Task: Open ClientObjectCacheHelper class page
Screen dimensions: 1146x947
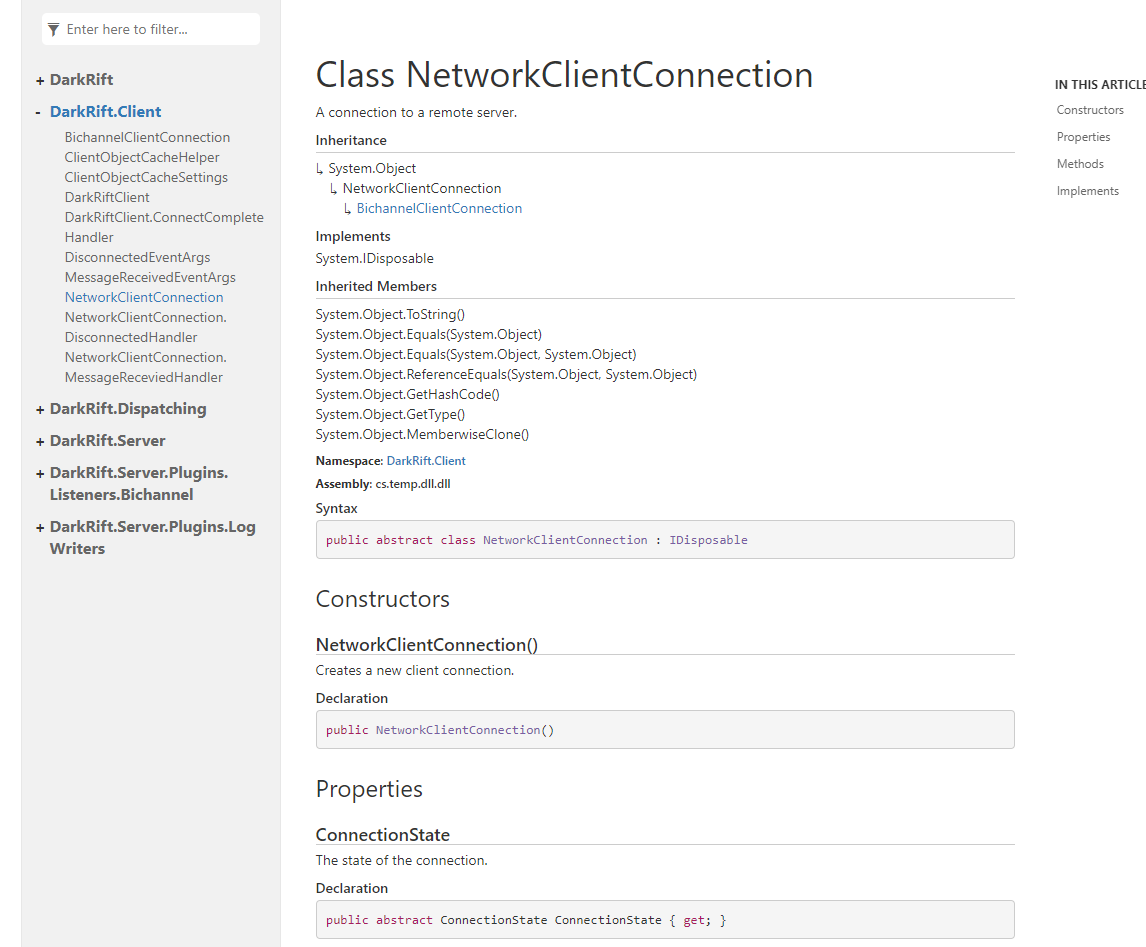Action: [142, 158]
